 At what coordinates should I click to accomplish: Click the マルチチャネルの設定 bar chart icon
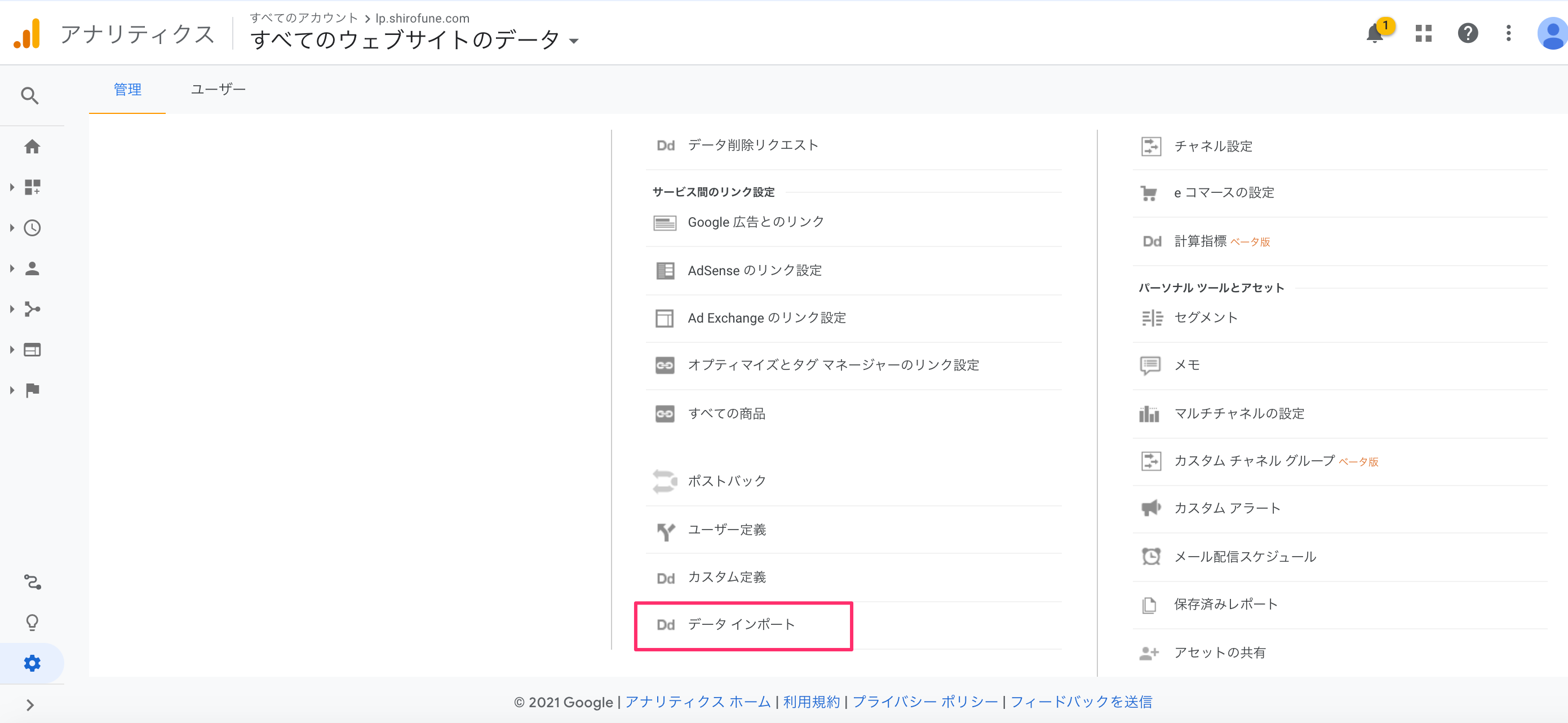1149,413
